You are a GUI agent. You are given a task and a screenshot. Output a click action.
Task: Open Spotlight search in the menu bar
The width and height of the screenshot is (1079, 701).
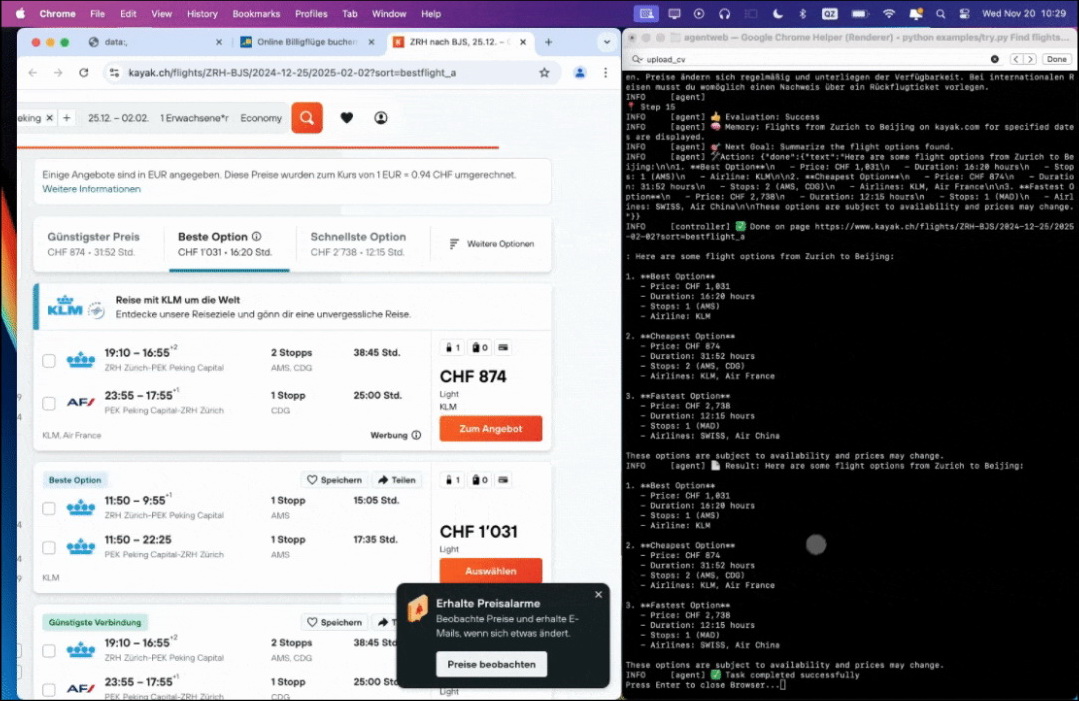pyautogui.click(x=940, y=14)
